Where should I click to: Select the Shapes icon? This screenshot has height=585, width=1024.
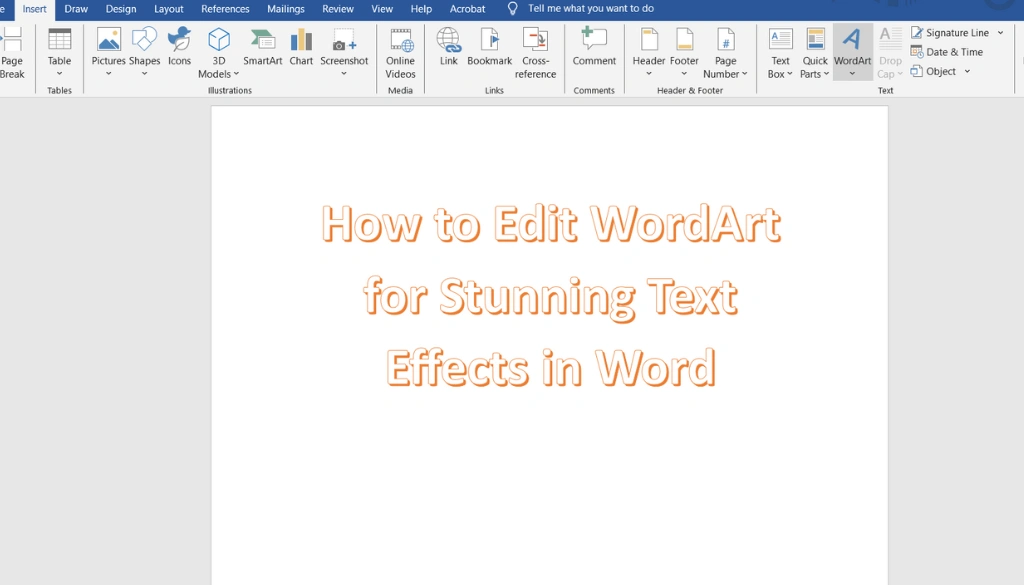coord(144,39)
